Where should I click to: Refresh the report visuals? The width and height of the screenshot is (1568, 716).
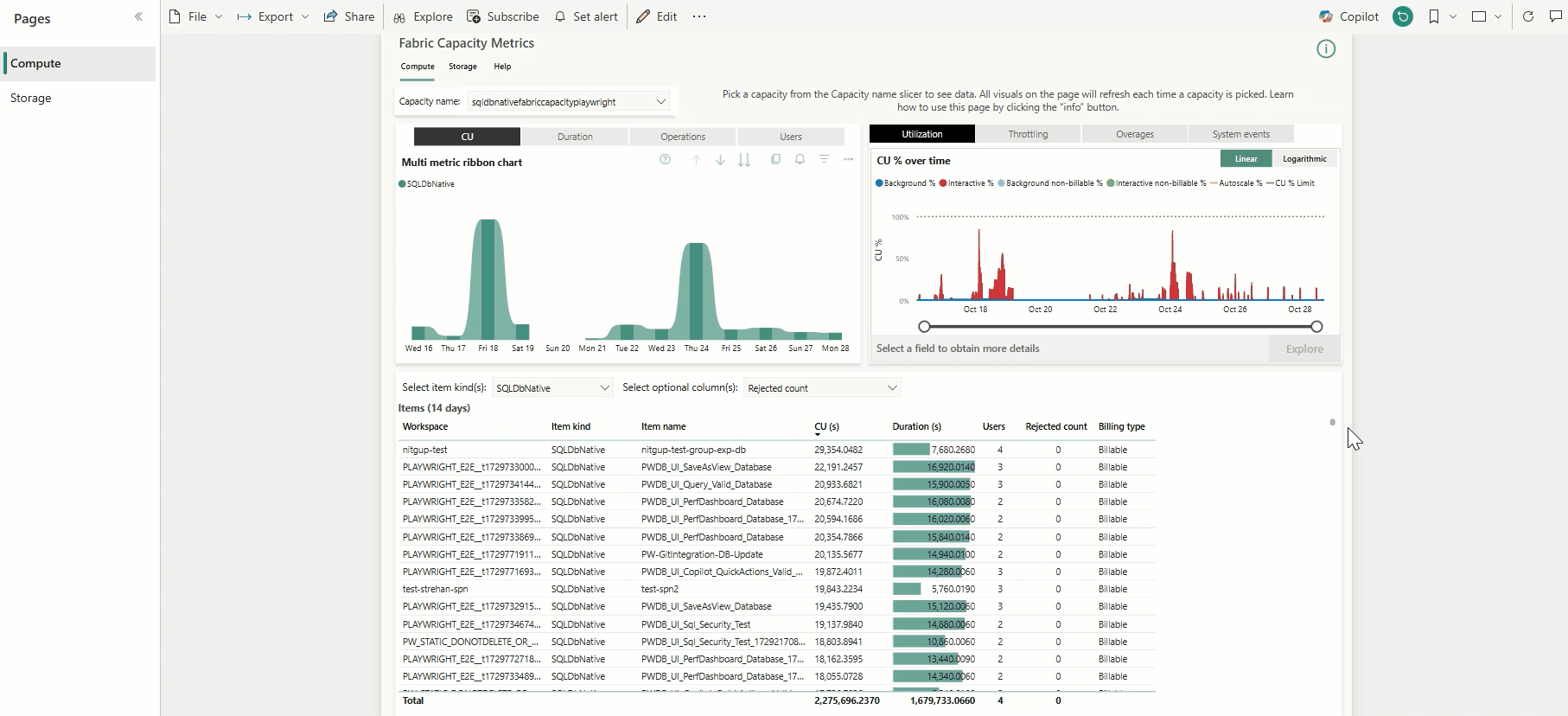(1528, 16)
